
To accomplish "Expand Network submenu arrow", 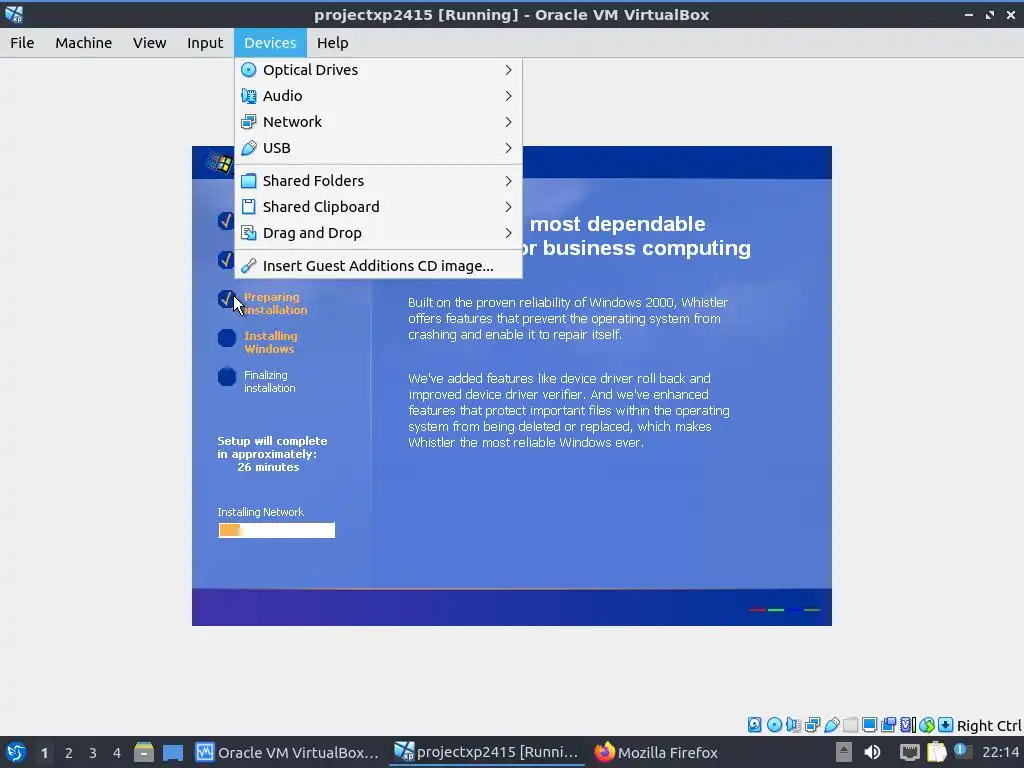I will (x=508, y=122).
